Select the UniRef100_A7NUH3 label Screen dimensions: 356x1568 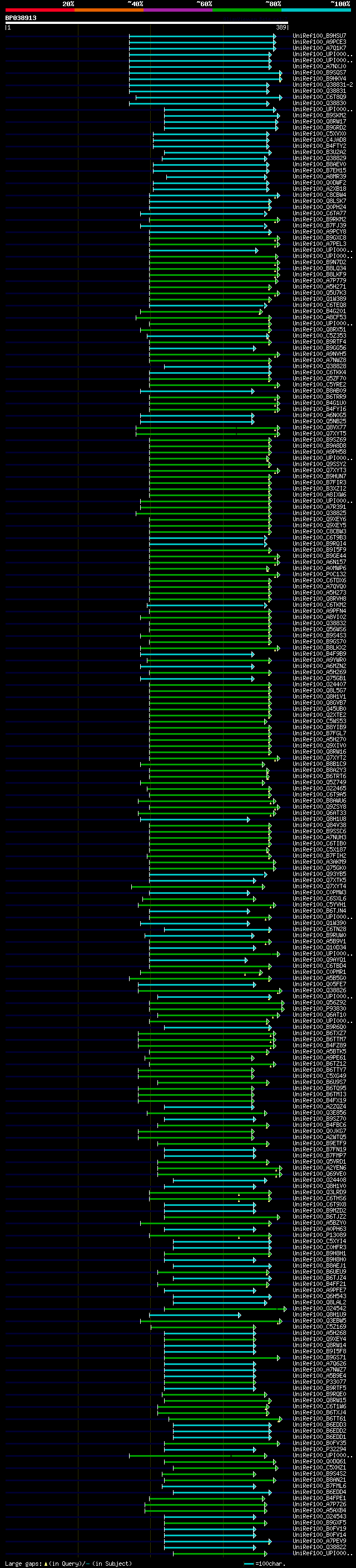click(x=319, y=837)
